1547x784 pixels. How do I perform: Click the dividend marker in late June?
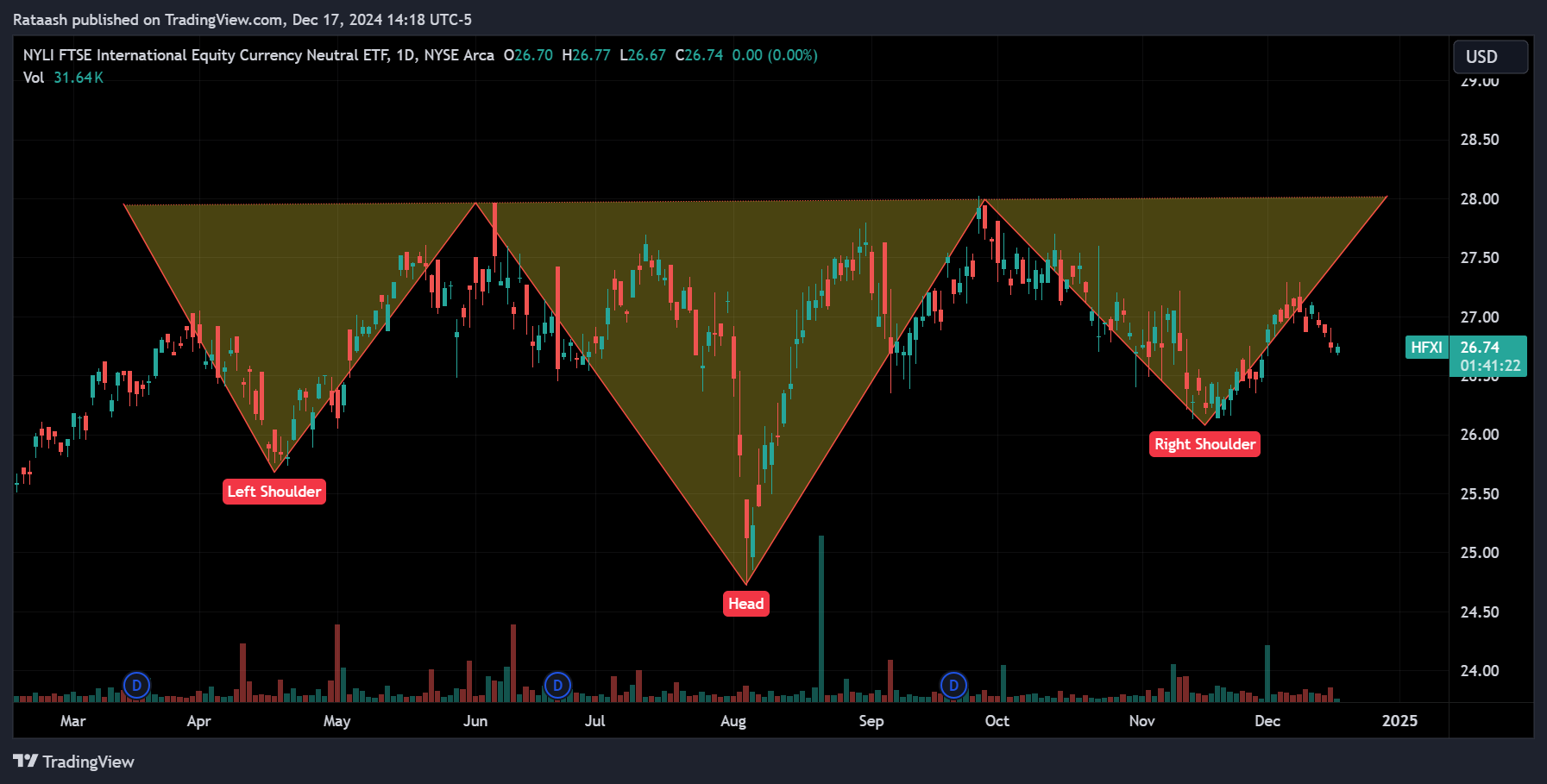pos(558,686)
